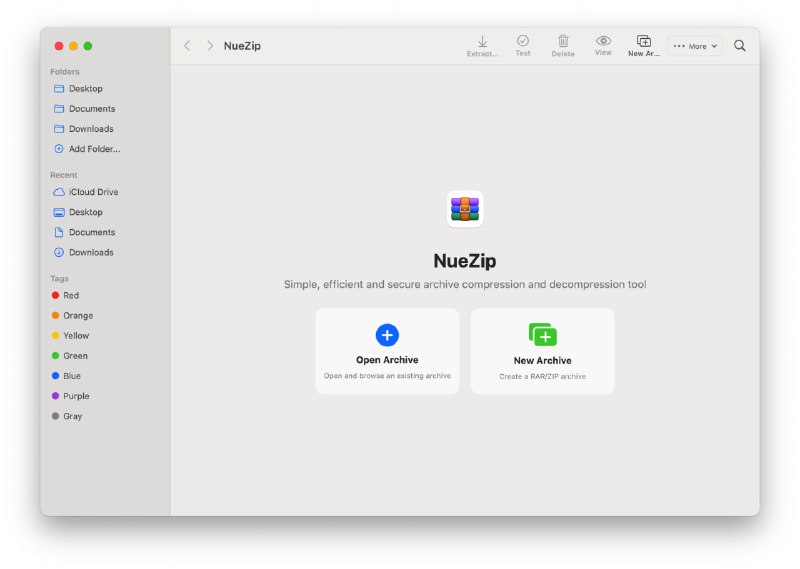Click the Test archive toolbar icon
This screenshot has height=569, width=800.
click(522, 40)
